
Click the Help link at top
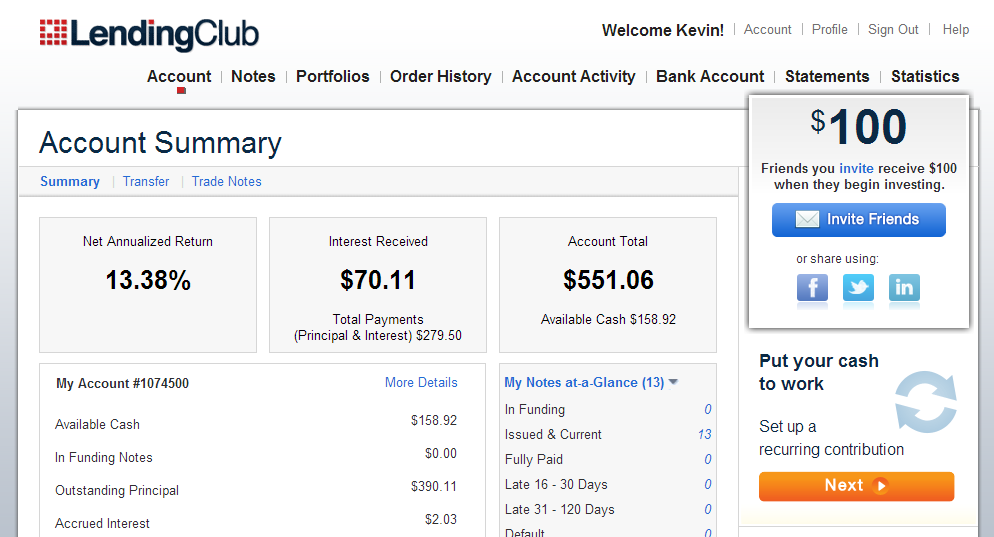tap(955, 29)
